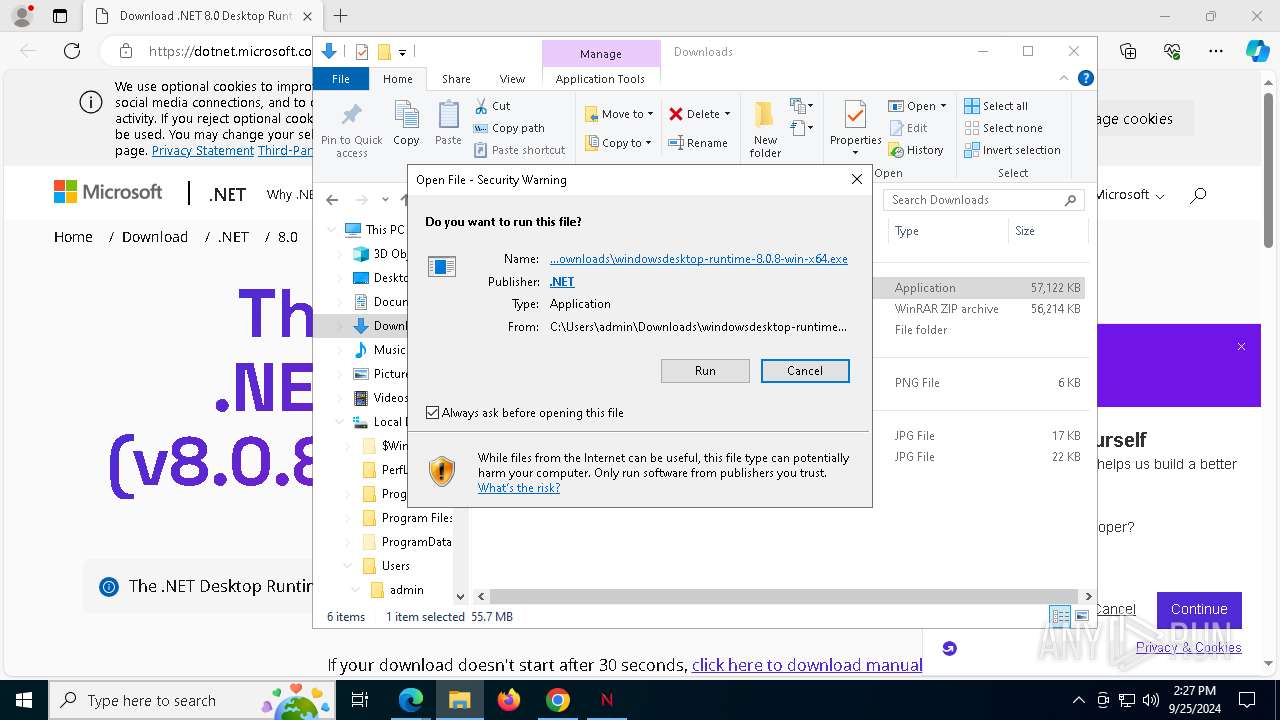The height and width of the screenshot is (720, 1280).
Task: Uncheck Always ask before opening this file
Action: point(432,412)
